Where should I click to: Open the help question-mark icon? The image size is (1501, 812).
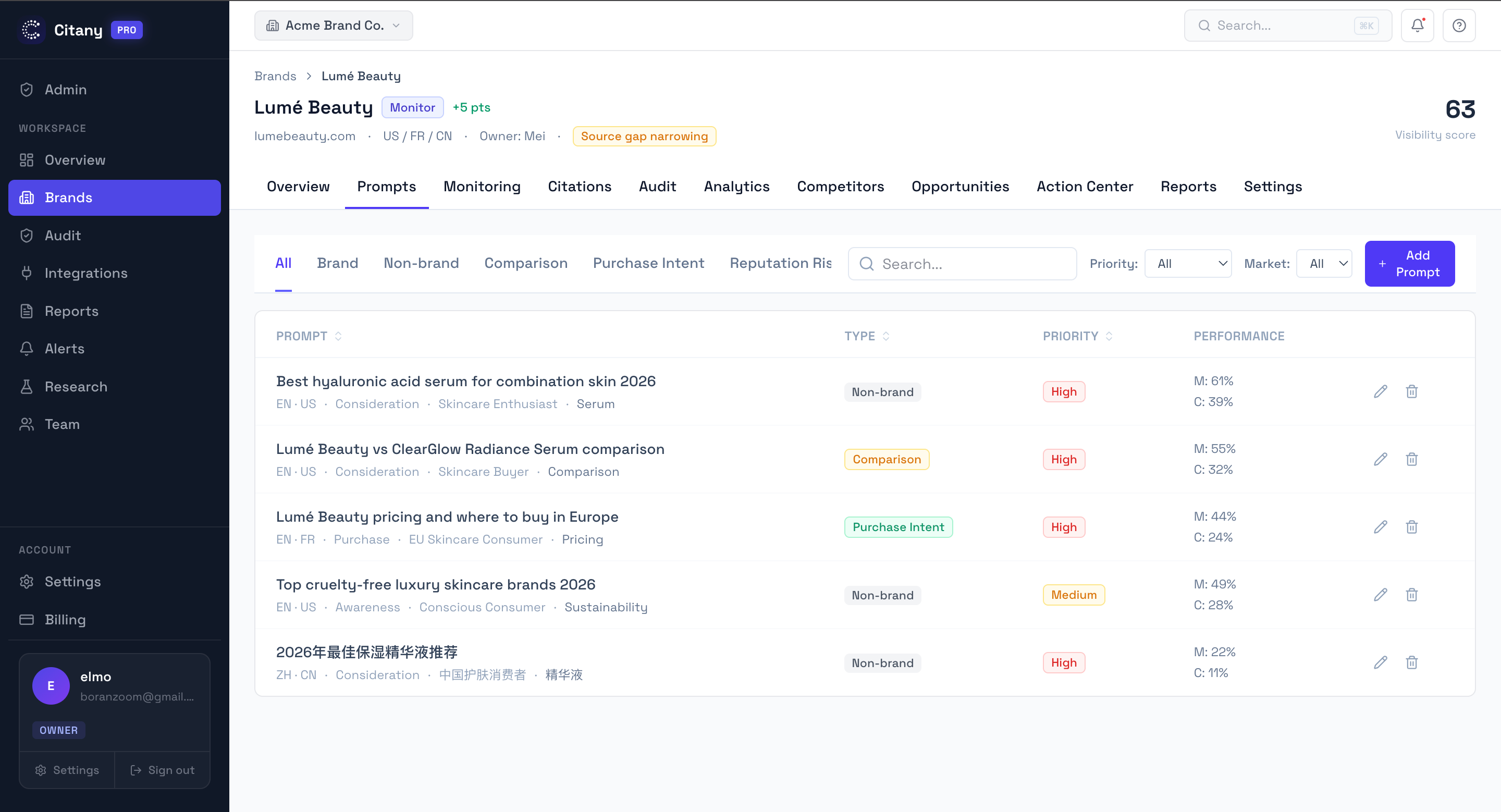click(x=1458, y=26)
